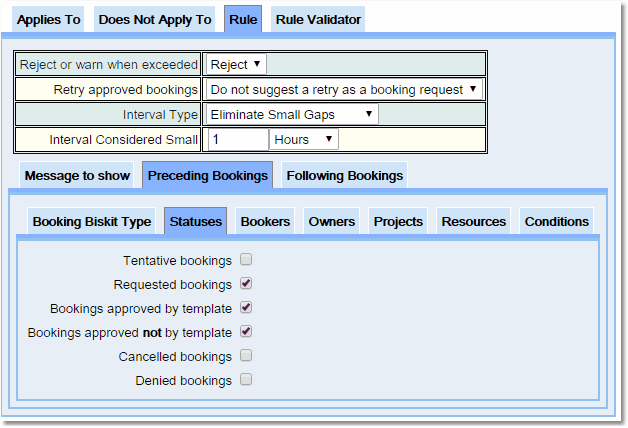628x428 pixels.
Task: Open the Following Bookings tab
Action: click(344, 175)
